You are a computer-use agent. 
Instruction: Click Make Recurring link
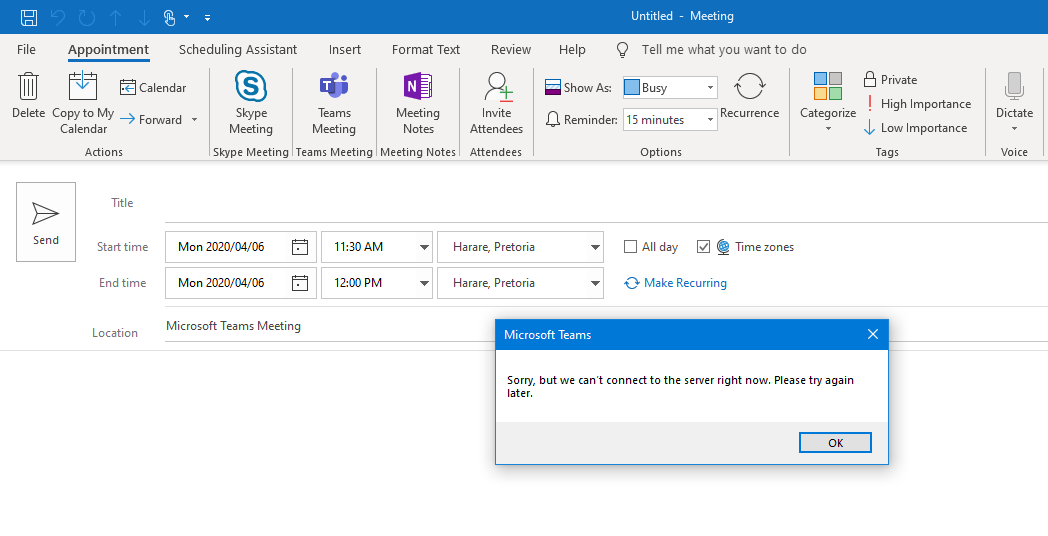675,283
